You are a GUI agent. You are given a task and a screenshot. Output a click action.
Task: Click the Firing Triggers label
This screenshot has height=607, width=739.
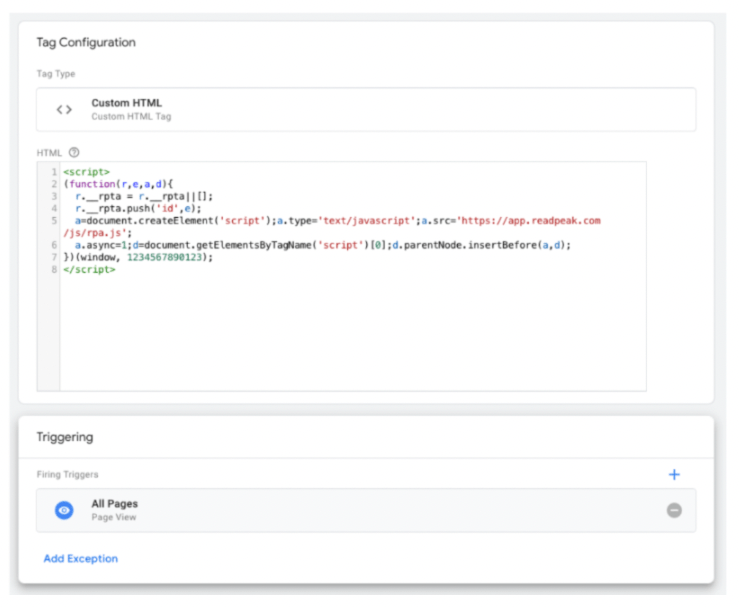(x=67, y=475)
